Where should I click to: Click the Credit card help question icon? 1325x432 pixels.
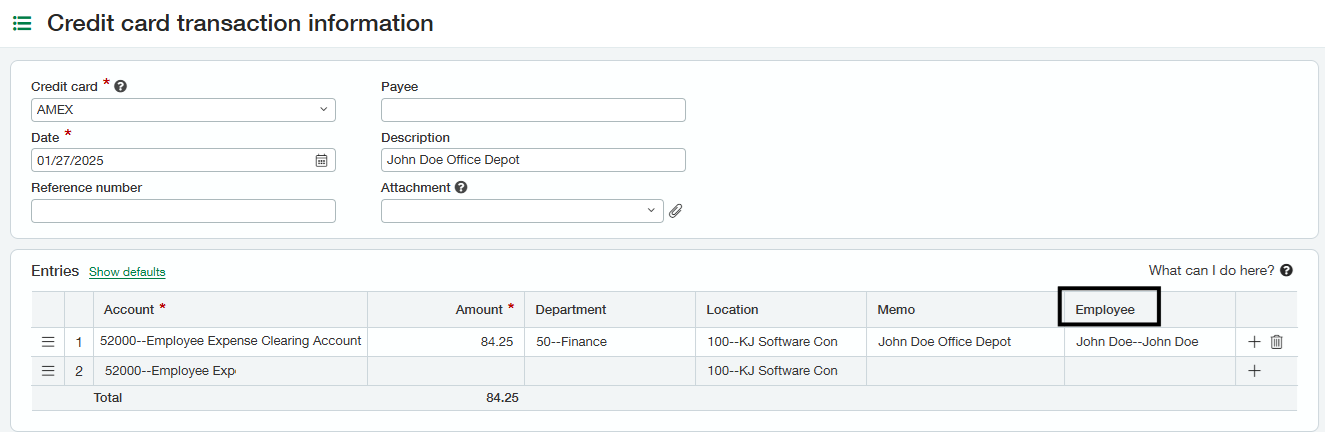(120, 87)
